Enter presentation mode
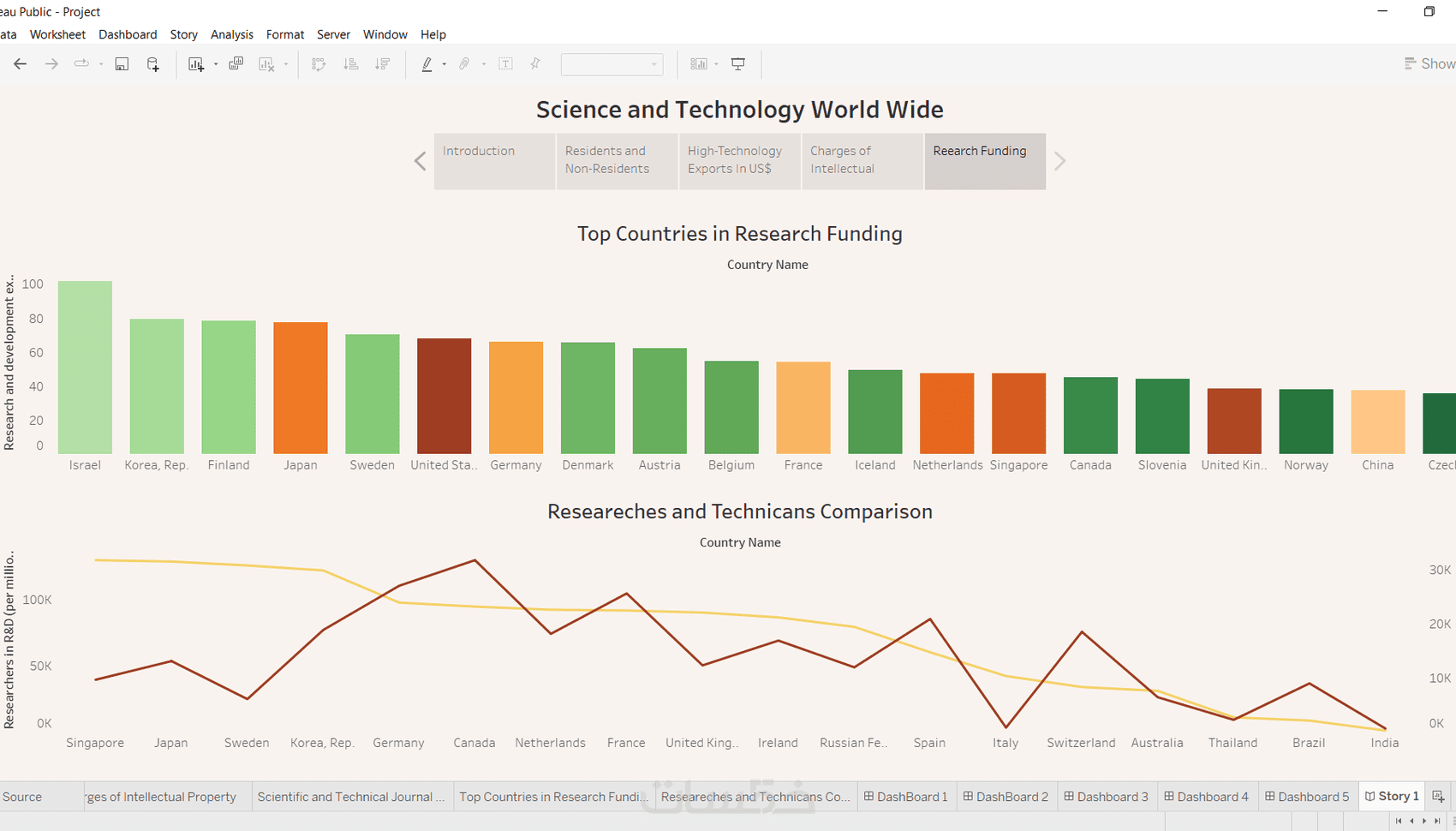 (x=737, y=63)
